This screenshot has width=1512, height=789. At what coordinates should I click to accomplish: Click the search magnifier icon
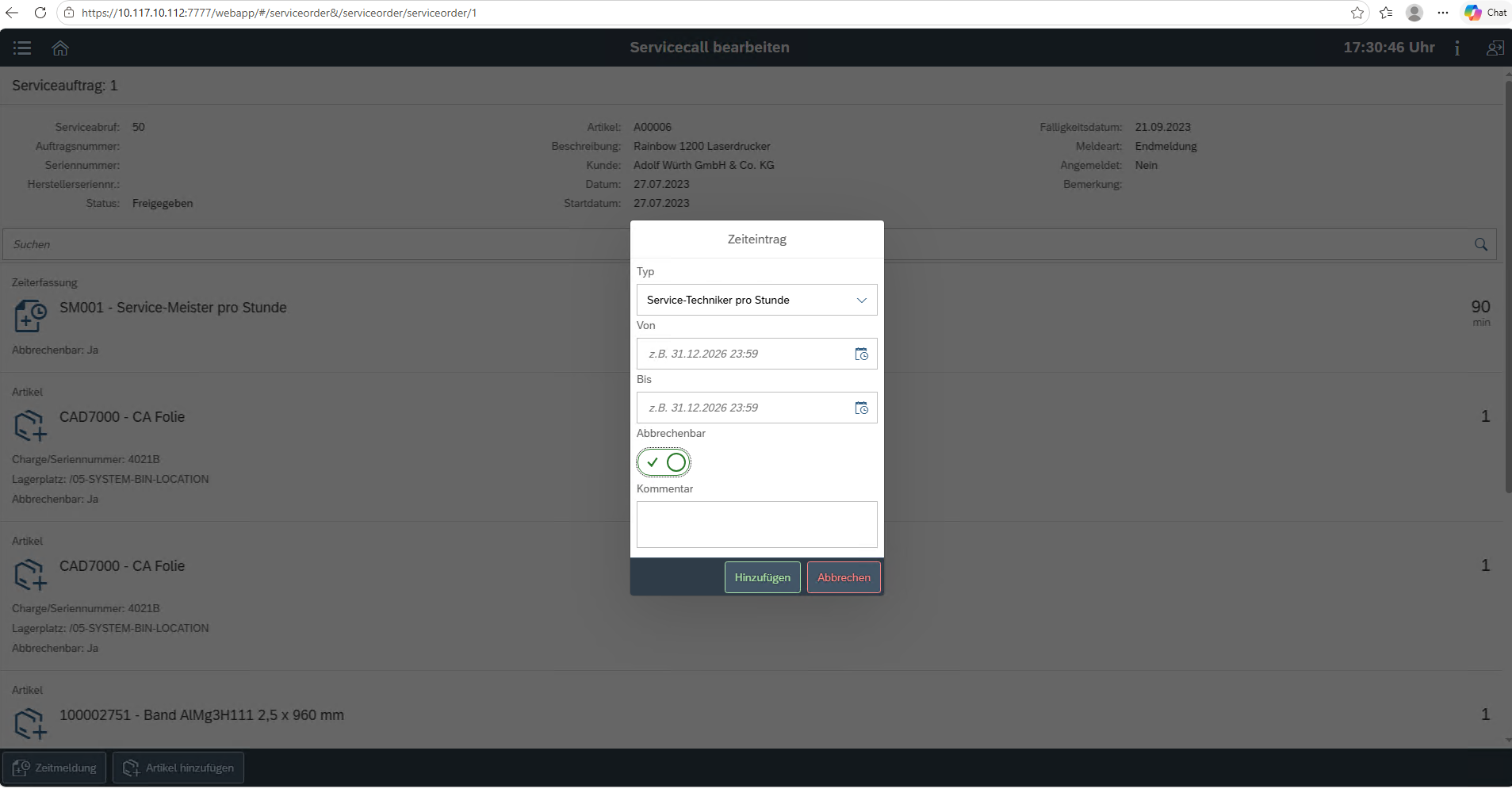coord(1480,244)
